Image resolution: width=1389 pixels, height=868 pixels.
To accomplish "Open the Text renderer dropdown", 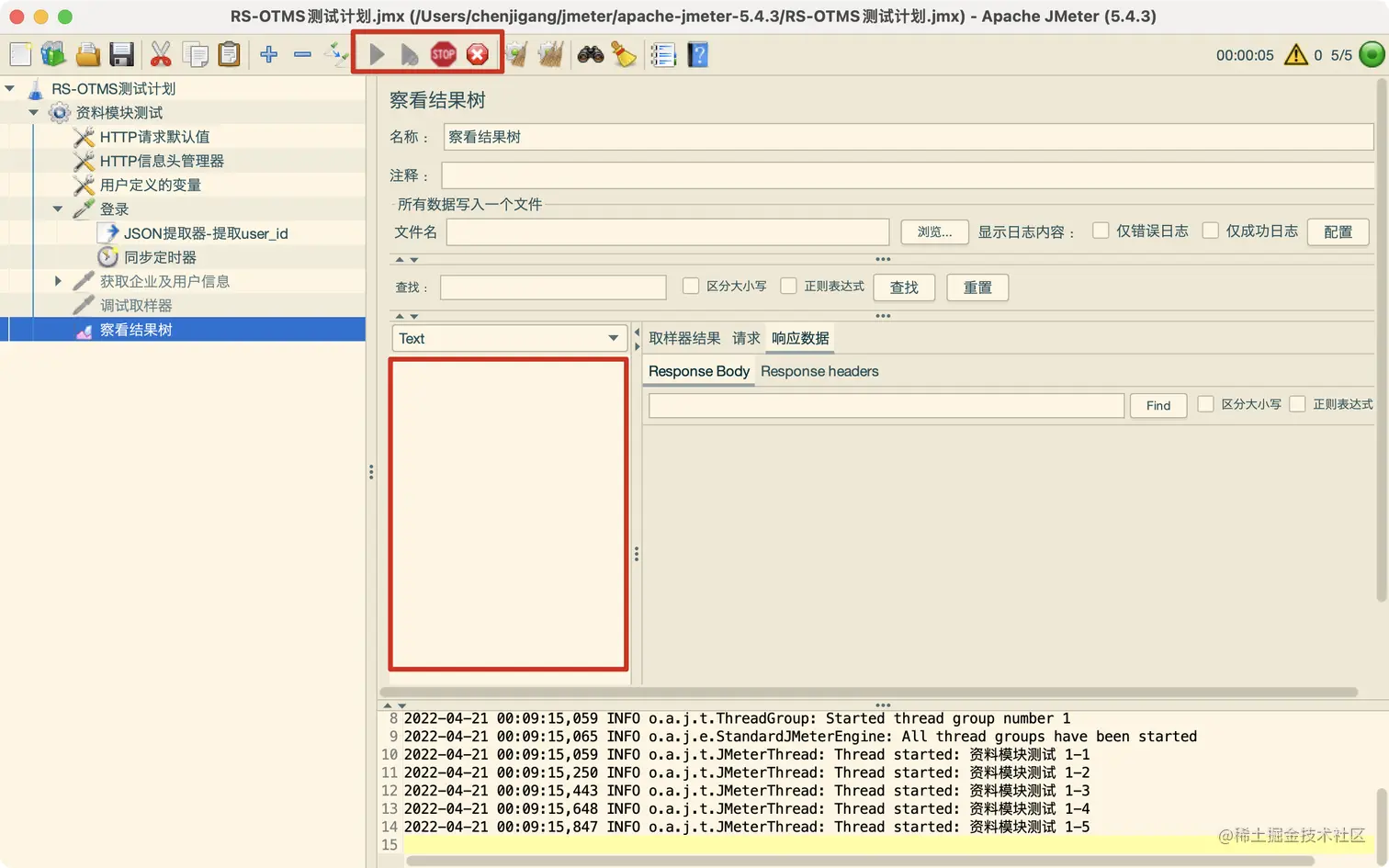I will click(509, 338).
